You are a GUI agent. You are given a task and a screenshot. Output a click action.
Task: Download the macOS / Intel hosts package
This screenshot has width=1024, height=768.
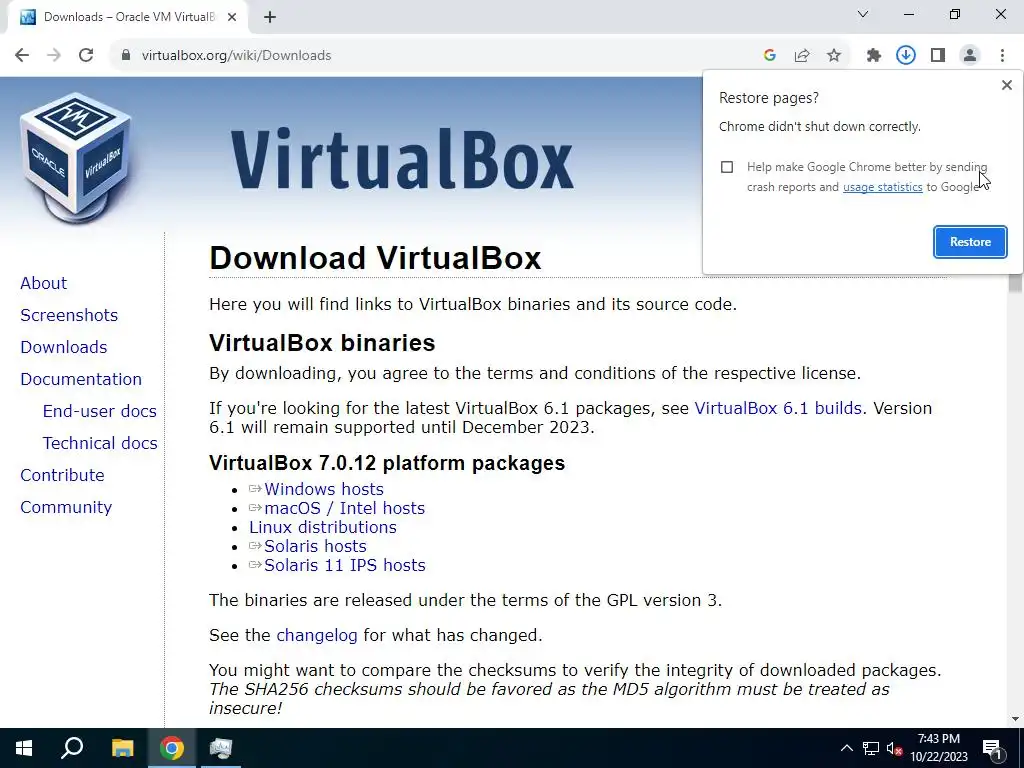tap(344, 508)
